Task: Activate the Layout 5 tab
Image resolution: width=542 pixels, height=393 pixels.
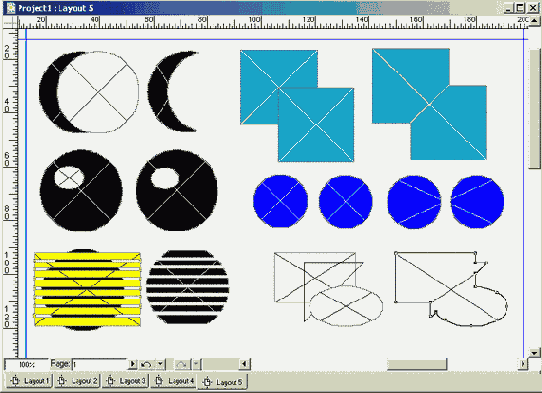Action: tap(222, 382)
